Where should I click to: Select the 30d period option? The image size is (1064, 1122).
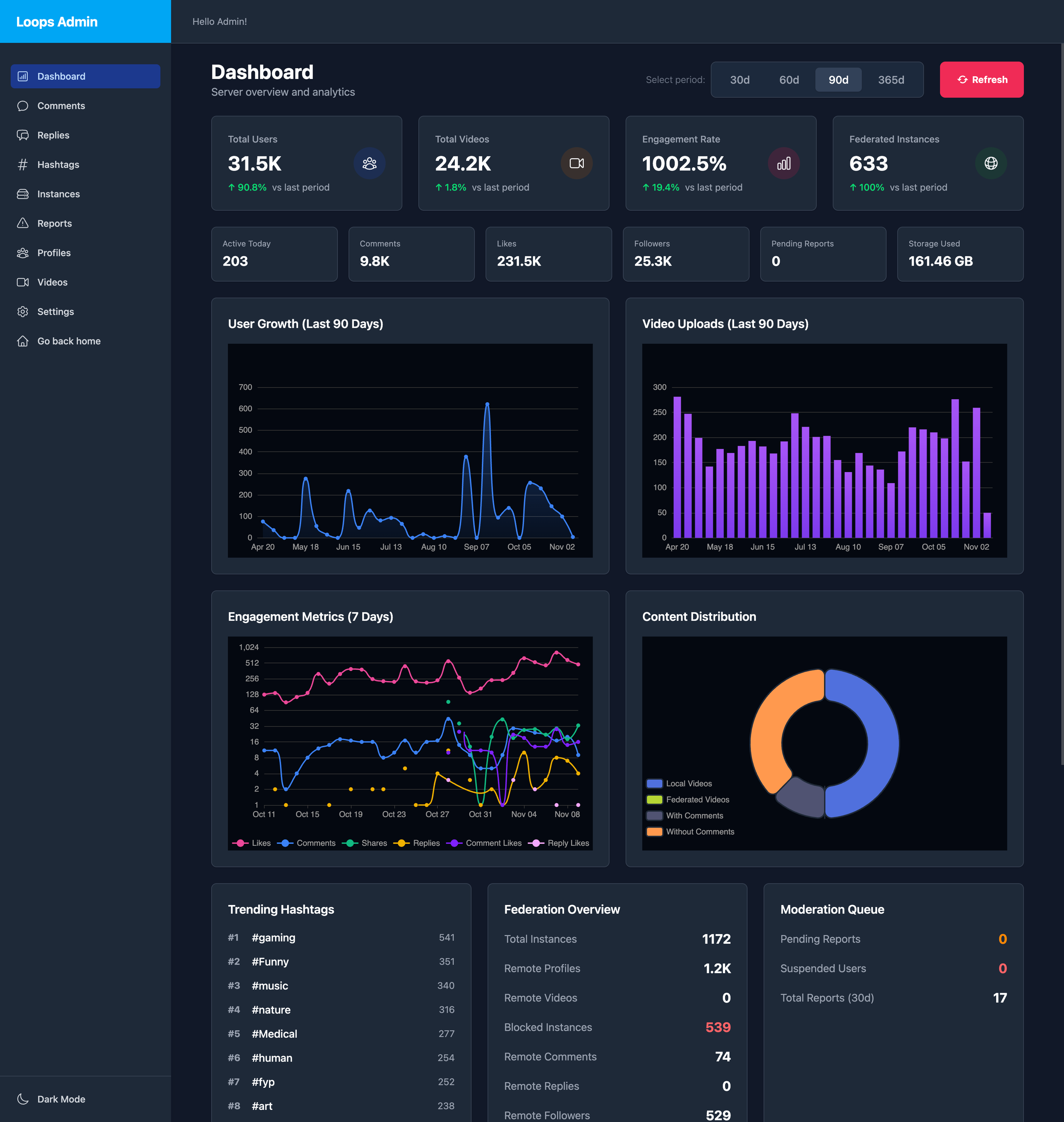coord(739,80)
